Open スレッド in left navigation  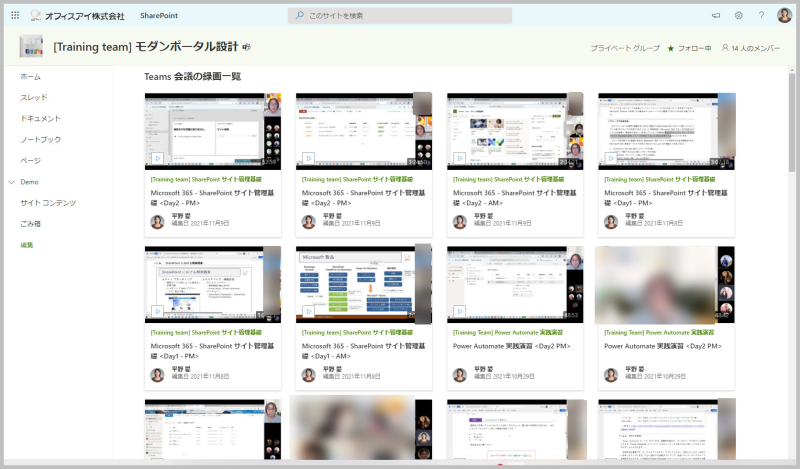pyautogui.click(x=34, y=97)
